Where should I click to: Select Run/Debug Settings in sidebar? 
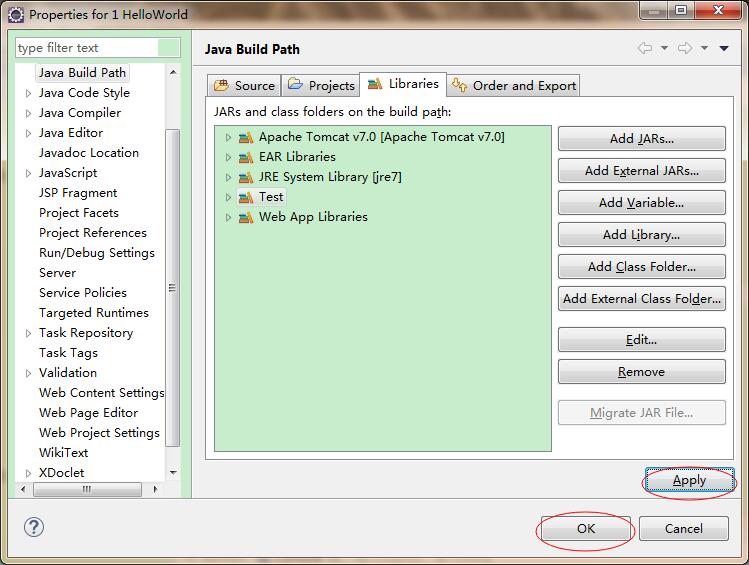pos(97,253)
